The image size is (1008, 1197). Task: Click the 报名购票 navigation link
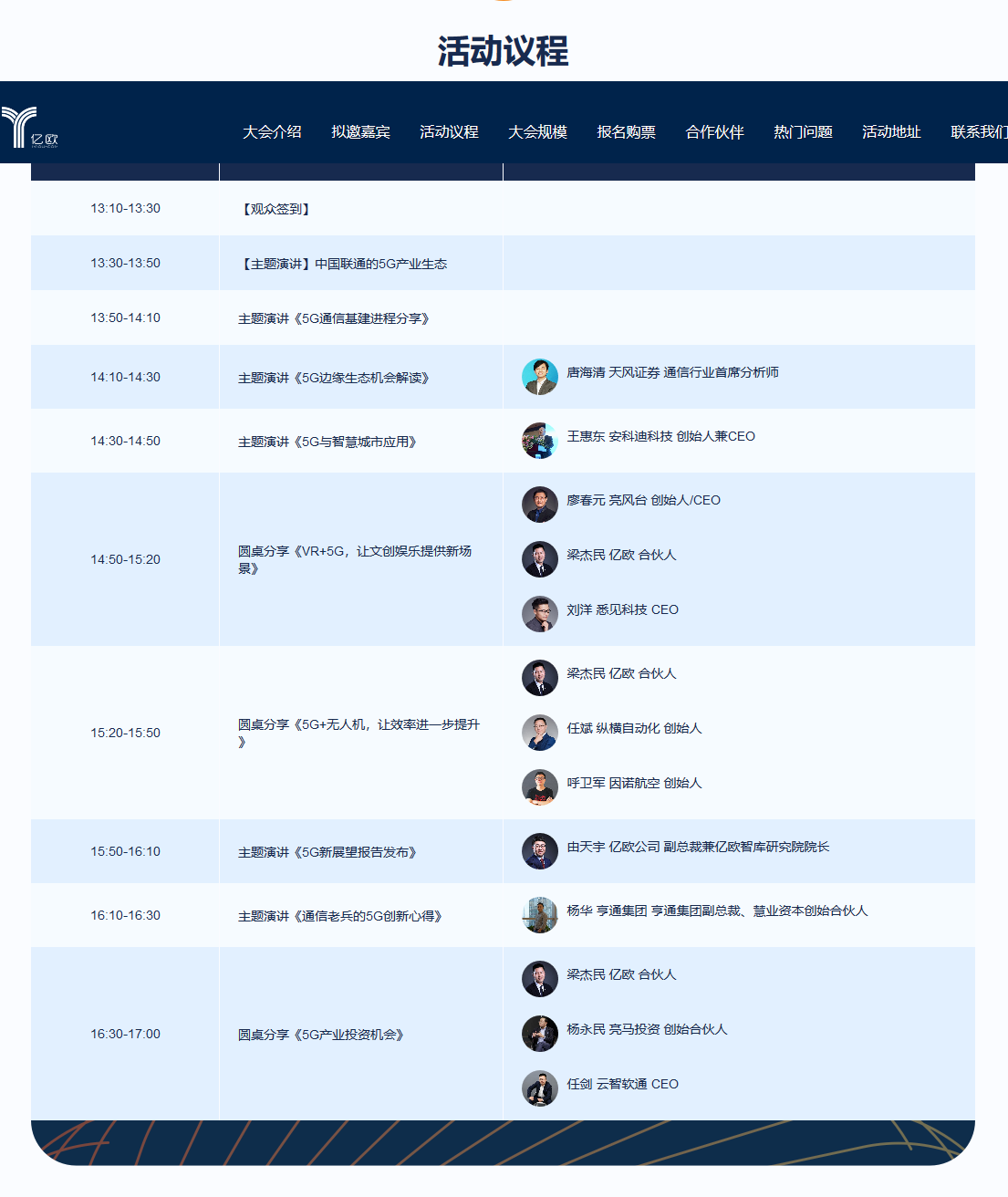coord(626,132)
